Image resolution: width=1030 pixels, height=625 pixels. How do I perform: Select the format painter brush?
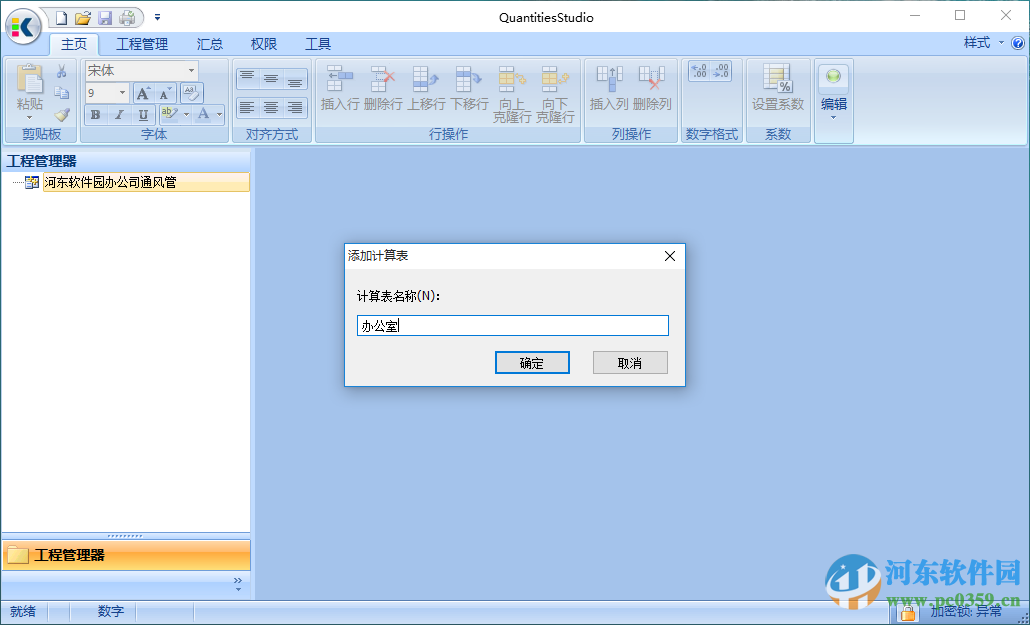pyautogui.click(x=62, y=114)
